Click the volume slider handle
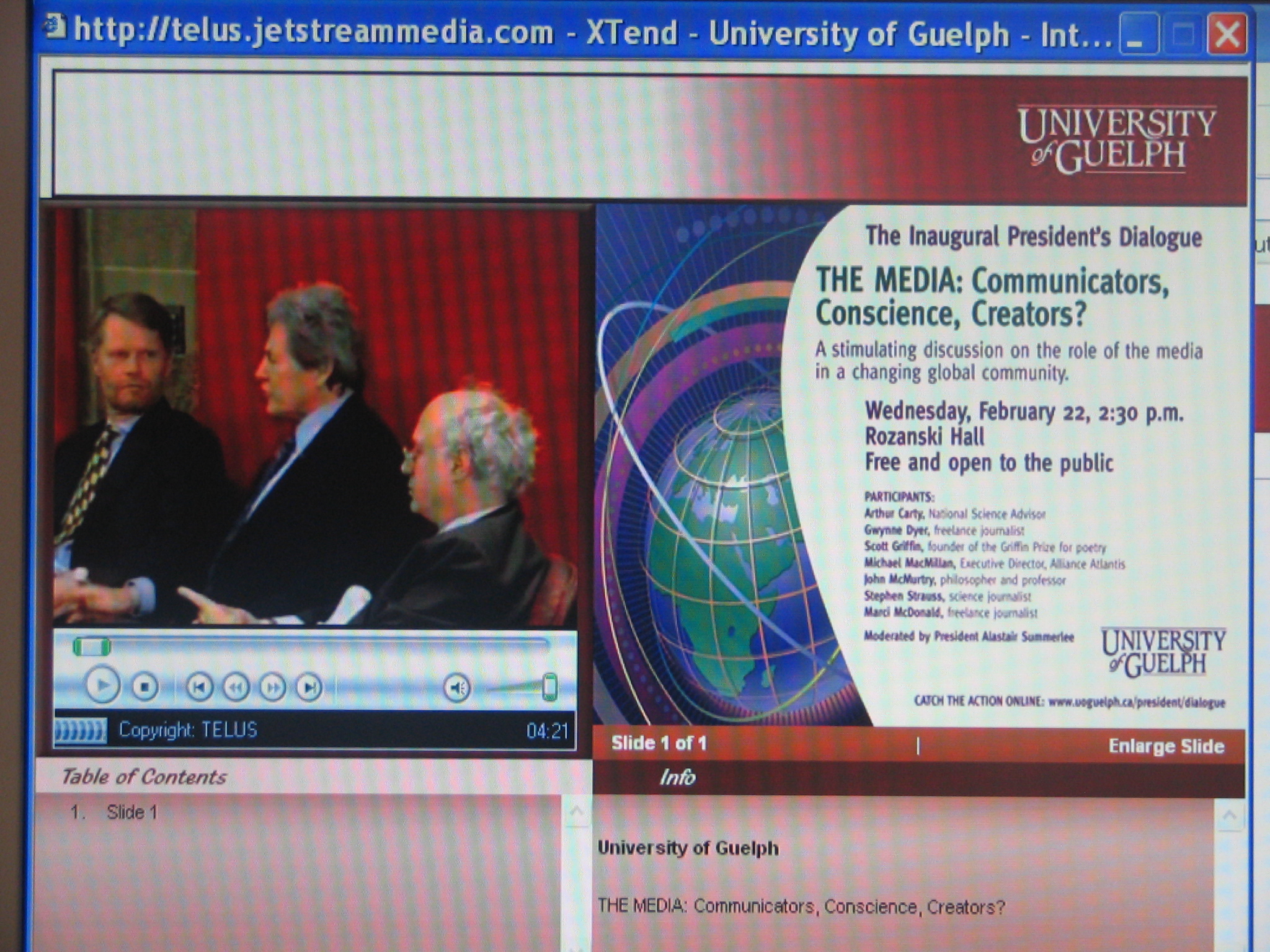 point(549,687)
